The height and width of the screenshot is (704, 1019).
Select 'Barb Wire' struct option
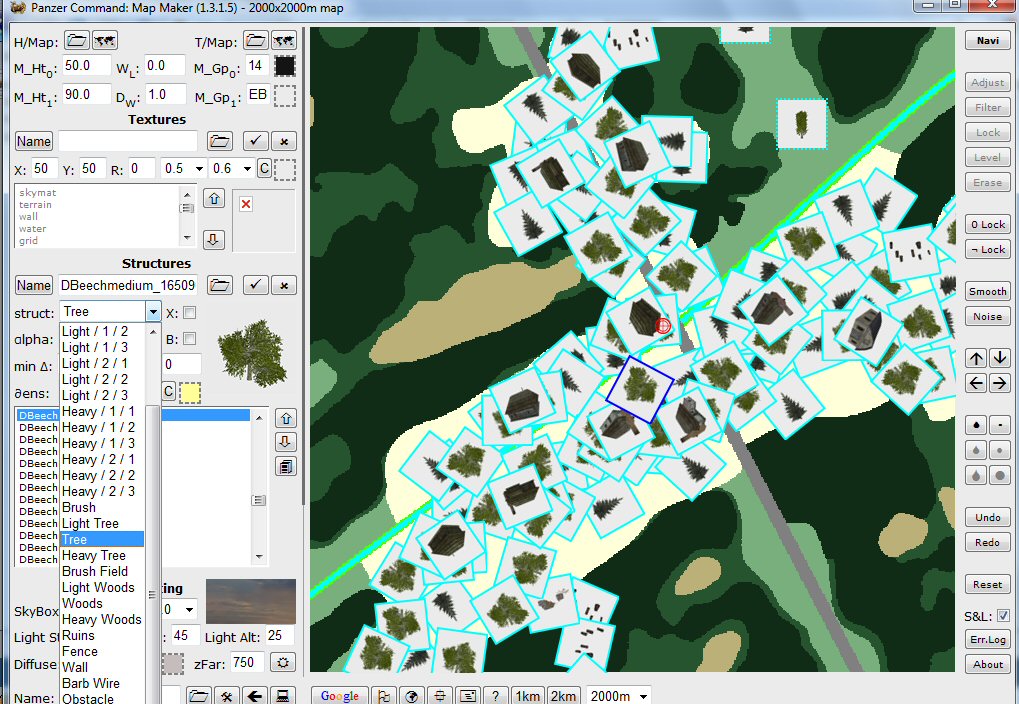(x=91, y=683)
